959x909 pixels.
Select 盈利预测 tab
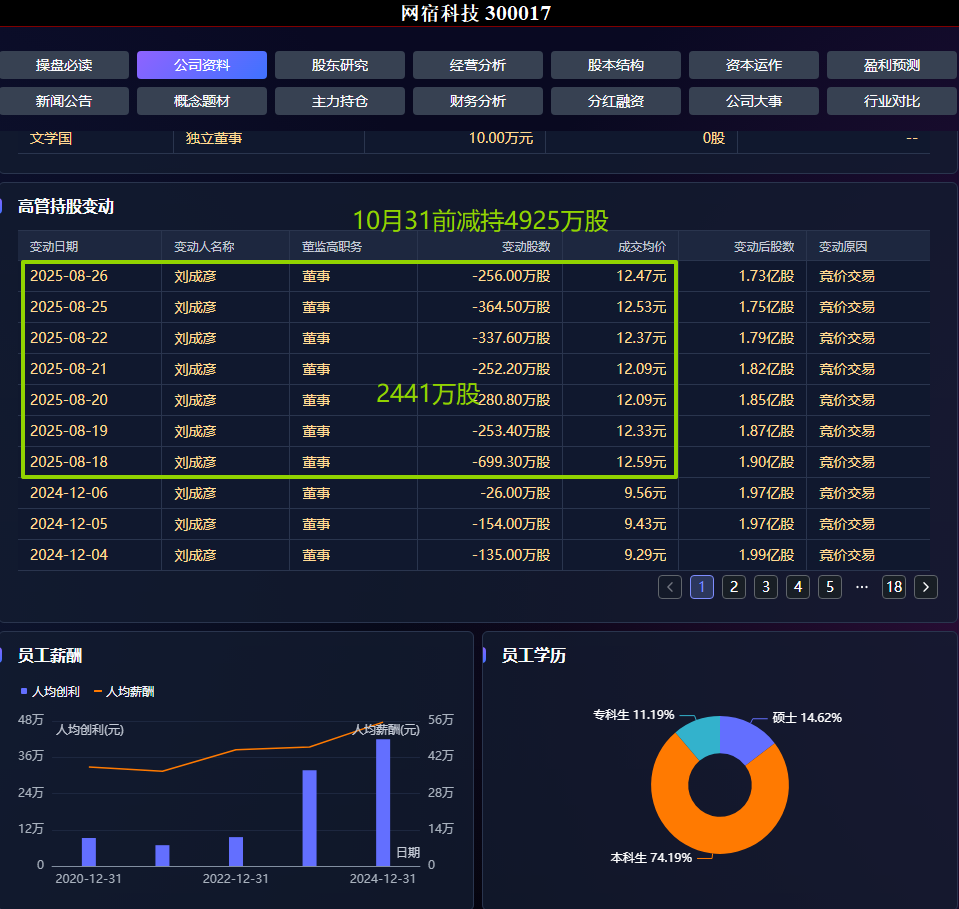tap(892, 65)
